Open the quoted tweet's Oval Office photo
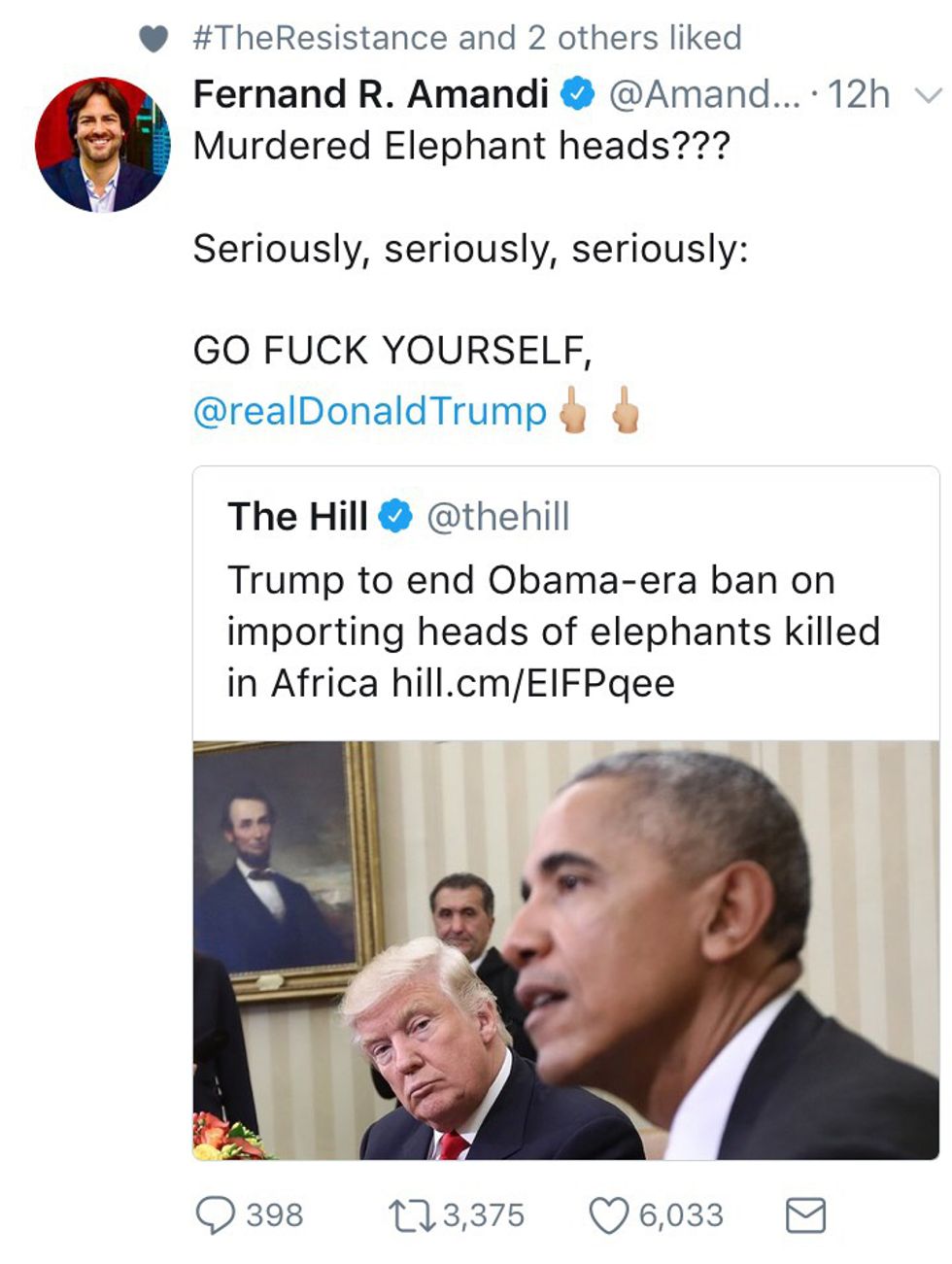This screenshot has width=952, height=1264. 565,950
